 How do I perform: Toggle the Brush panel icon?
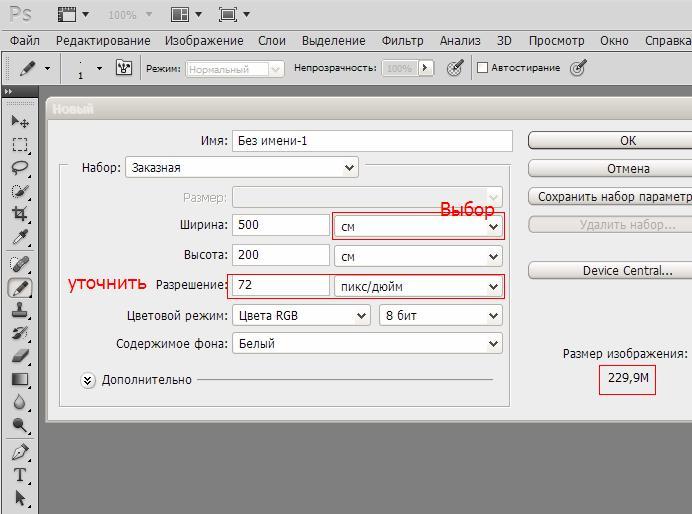(124, 68)
